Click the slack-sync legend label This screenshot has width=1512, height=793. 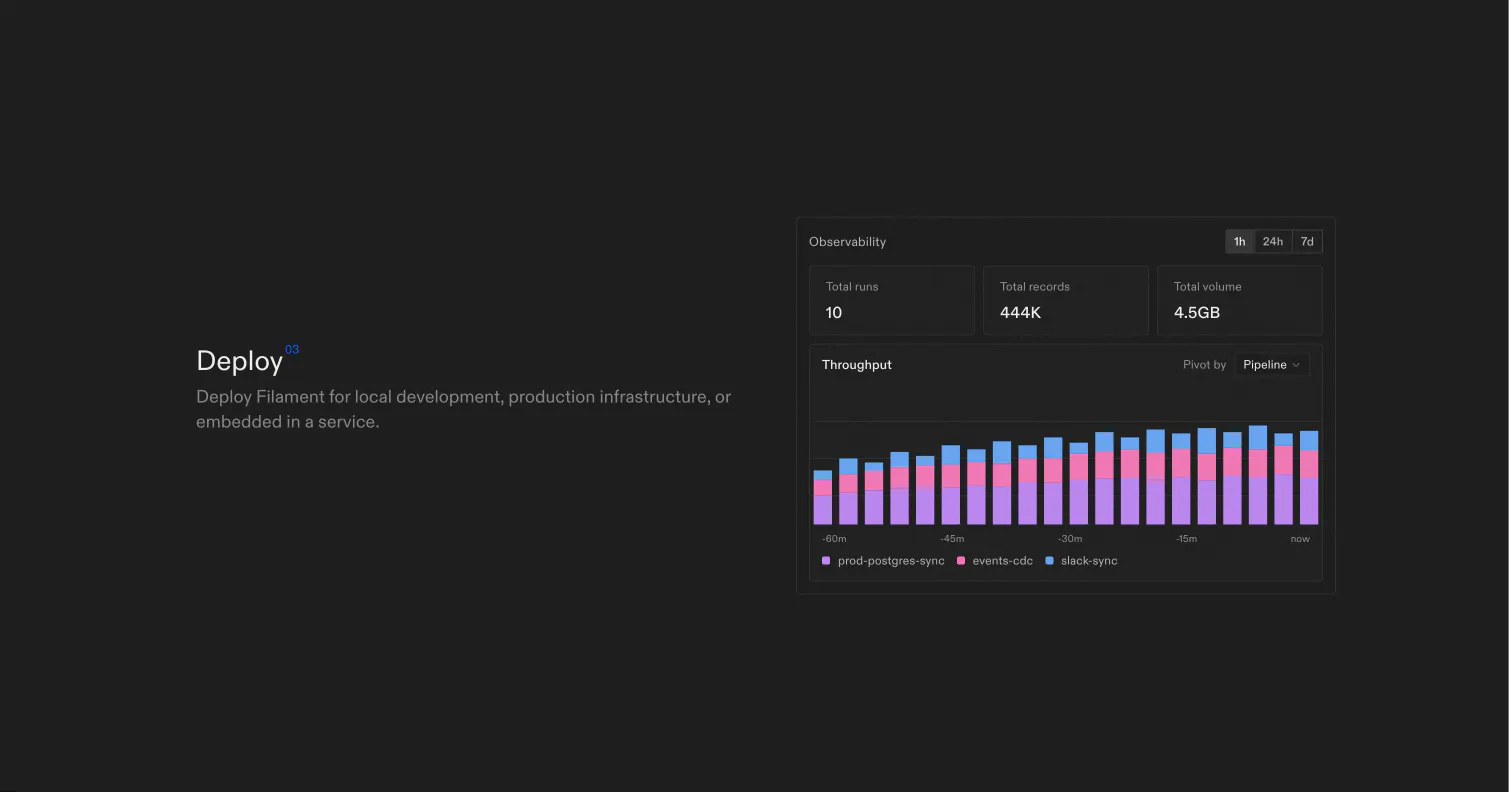[1089, 561]
